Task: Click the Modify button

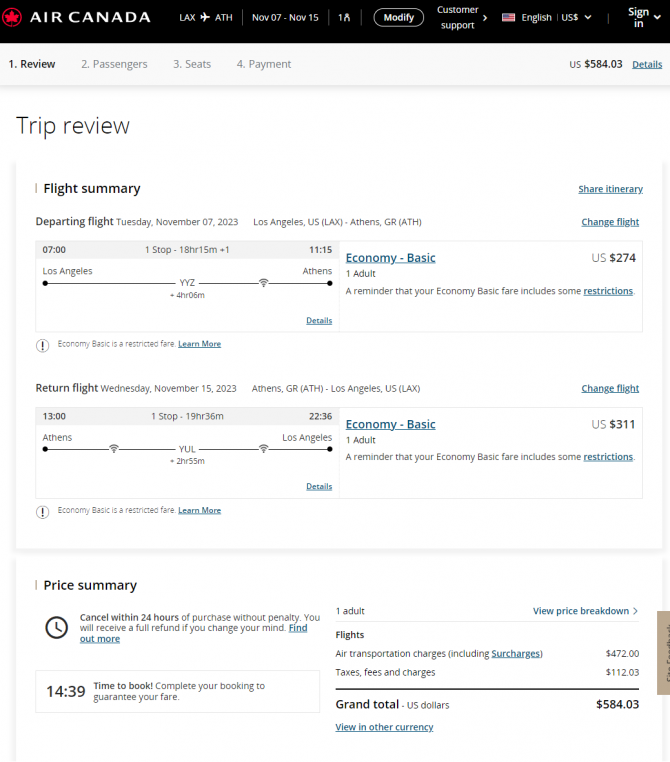Action: tap(398, 17)
